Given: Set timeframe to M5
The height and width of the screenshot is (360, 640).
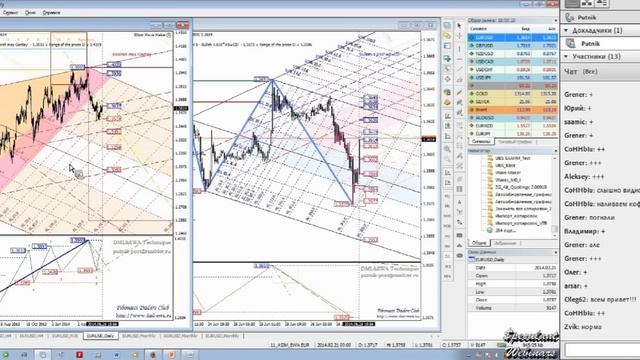Looking at the screenshot, I should (447, 206).
